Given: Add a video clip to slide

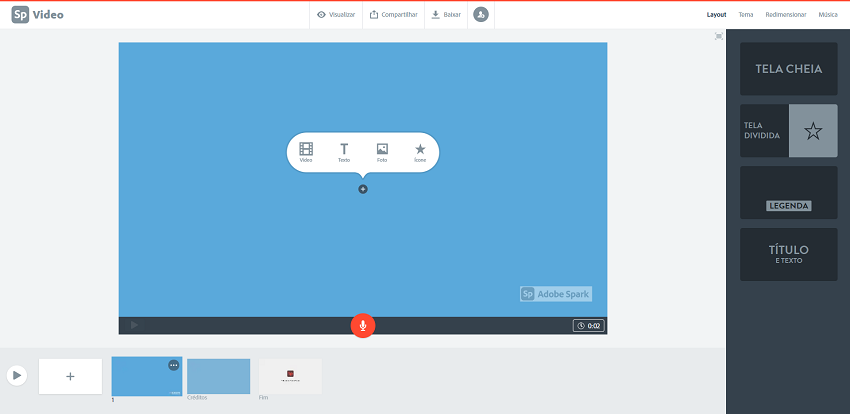Looking at the screenshot, I should (x=306, y=151).
